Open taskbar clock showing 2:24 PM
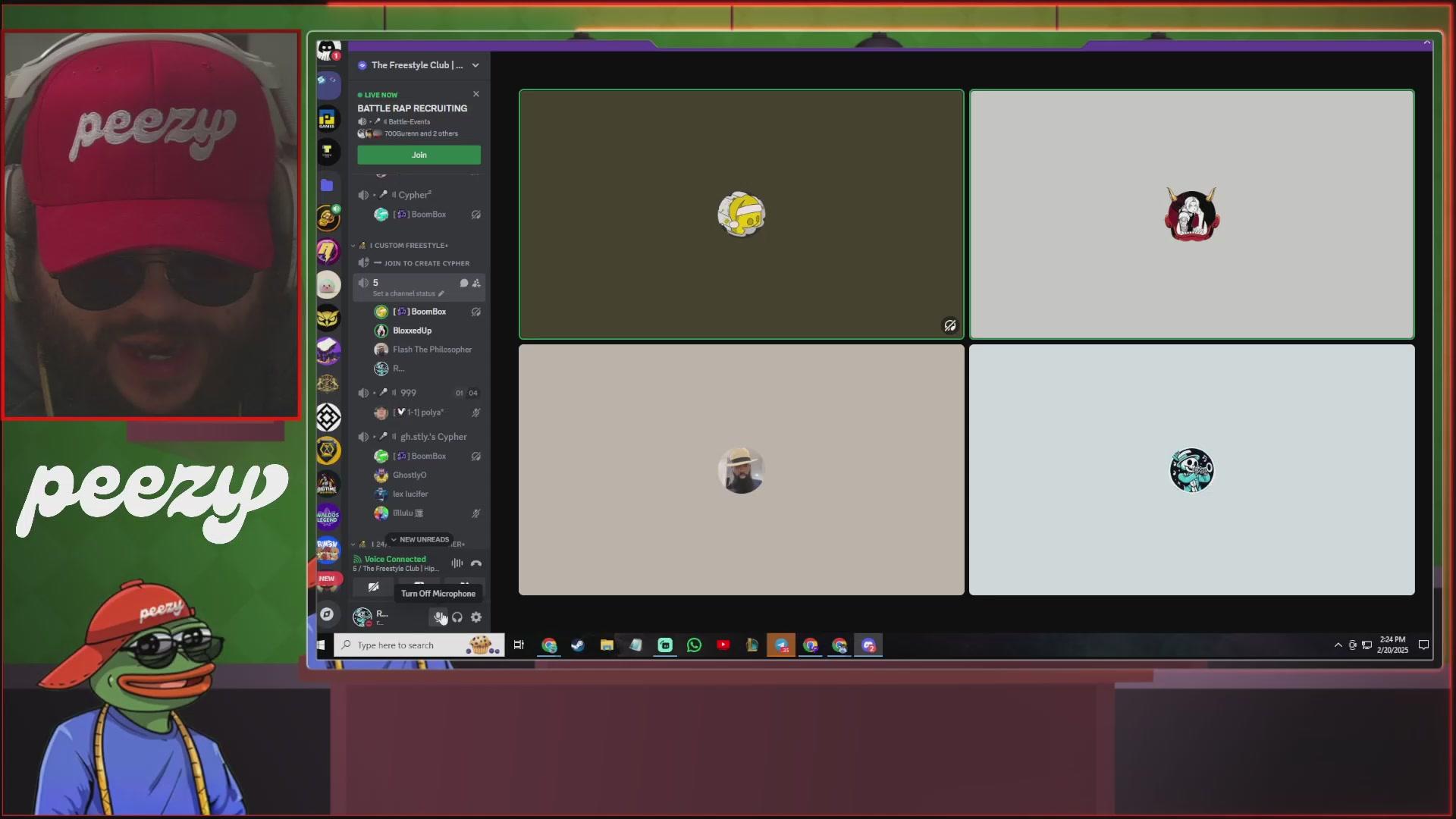1456x819 pixels. click(x=1392, y=645)
